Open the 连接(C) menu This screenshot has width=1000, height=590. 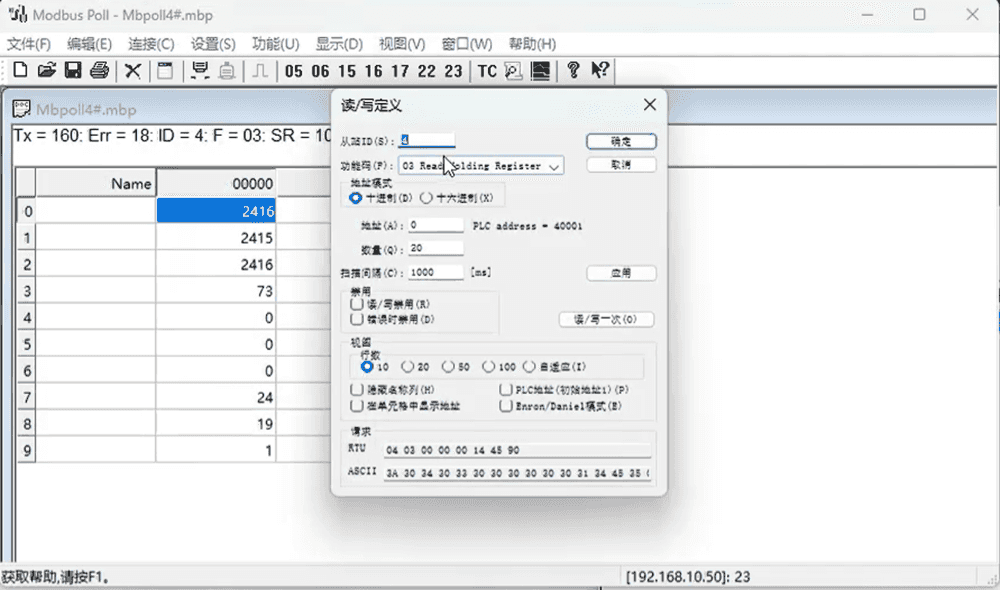[151, 44]
